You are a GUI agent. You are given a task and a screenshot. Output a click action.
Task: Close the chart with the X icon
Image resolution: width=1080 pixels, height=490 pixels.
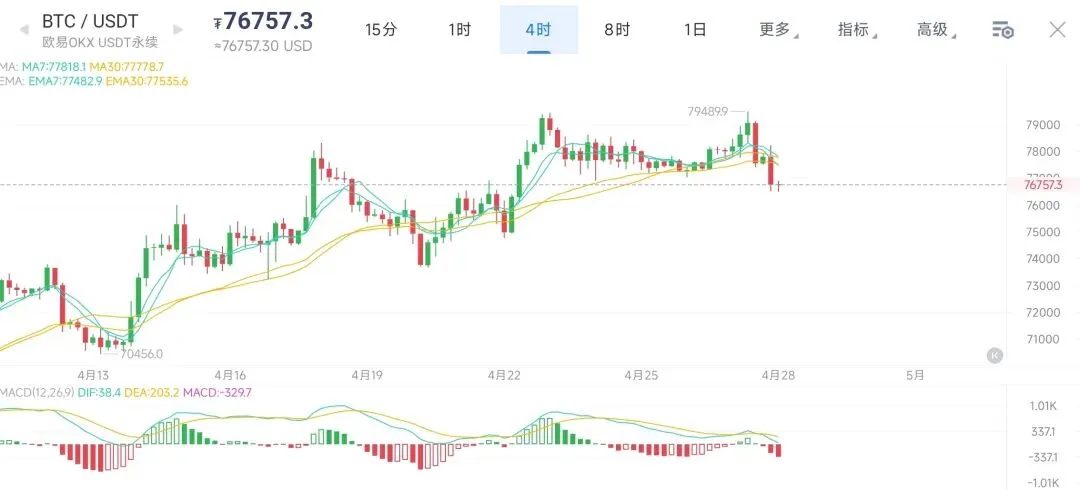[1057, 30]
